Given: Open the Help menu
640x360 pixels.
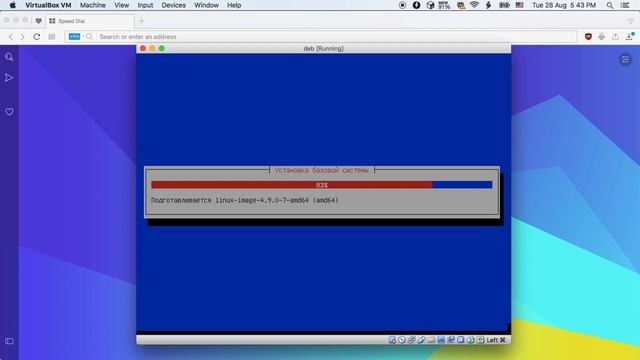Looking at the screenshot, I should pos(234,5).
